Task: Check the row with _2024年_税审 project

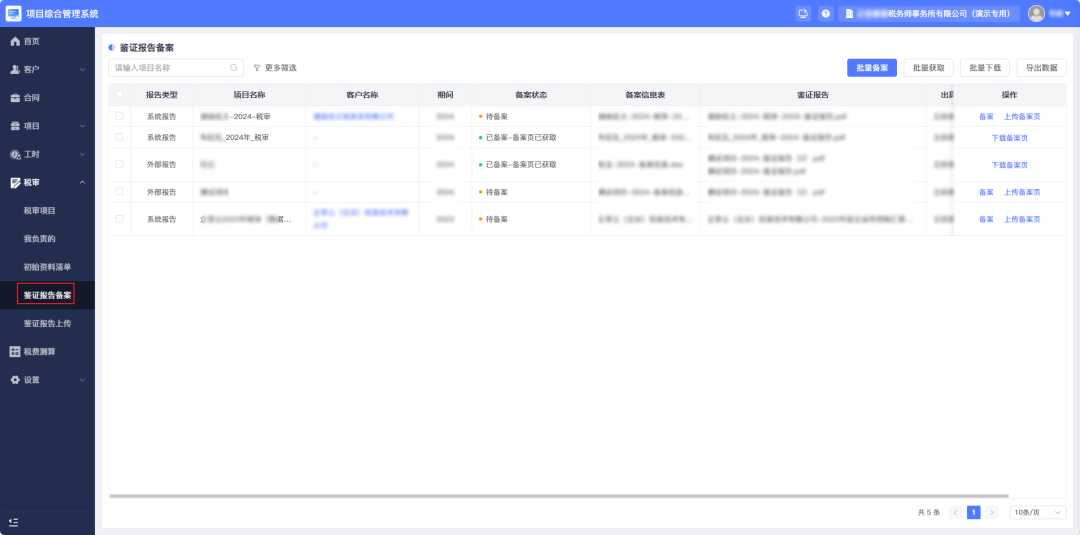Action: click(x=119, y=137)
